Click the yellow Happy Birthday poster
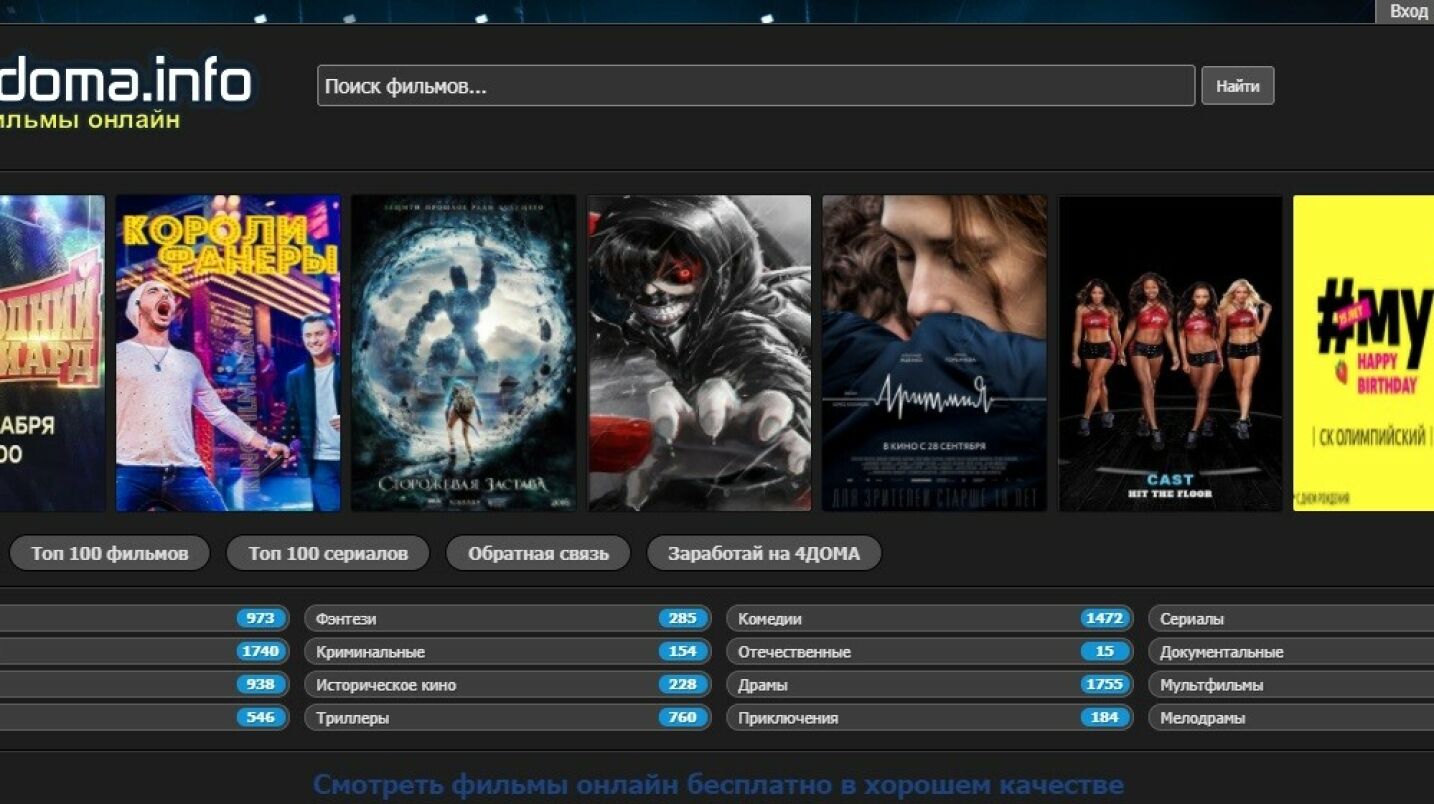This screenshot has height=804, width=1434. (x=1363, y=353)
